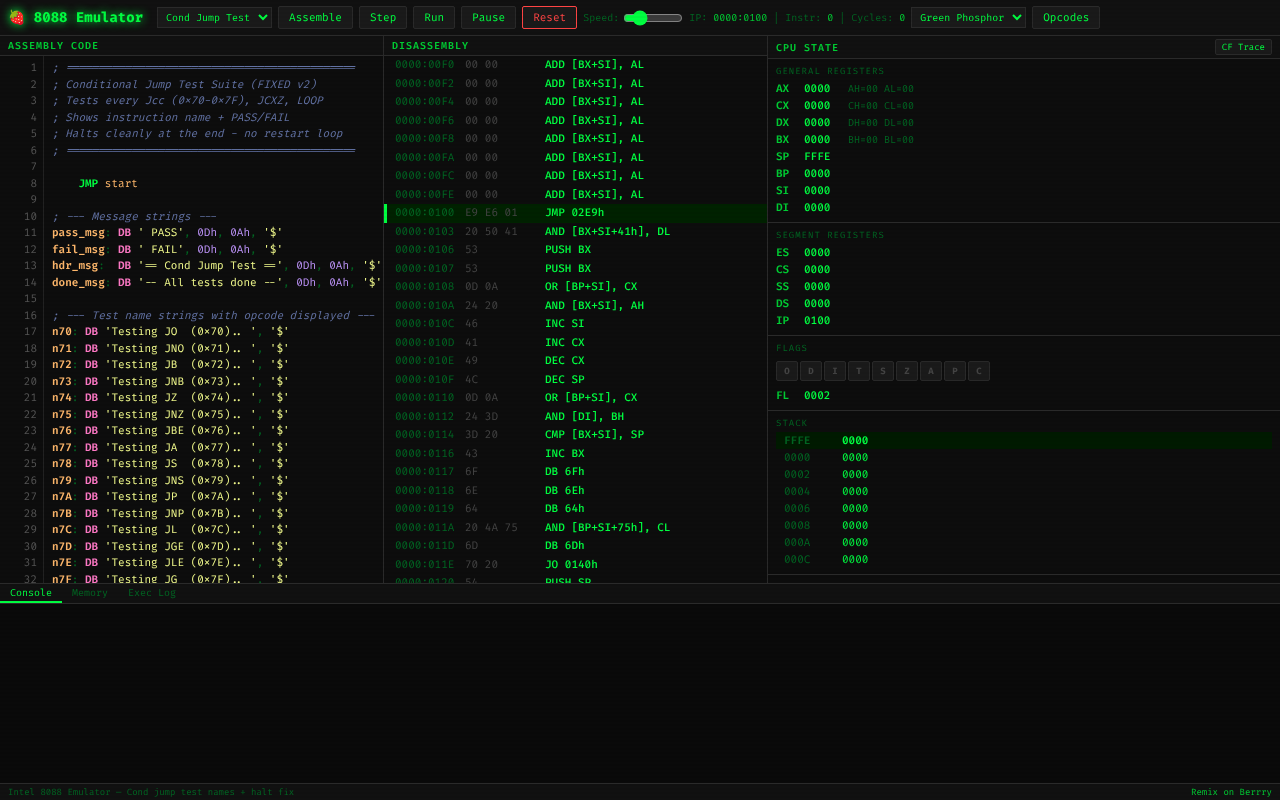Open the Opcodes reference

coord(1066,17)
